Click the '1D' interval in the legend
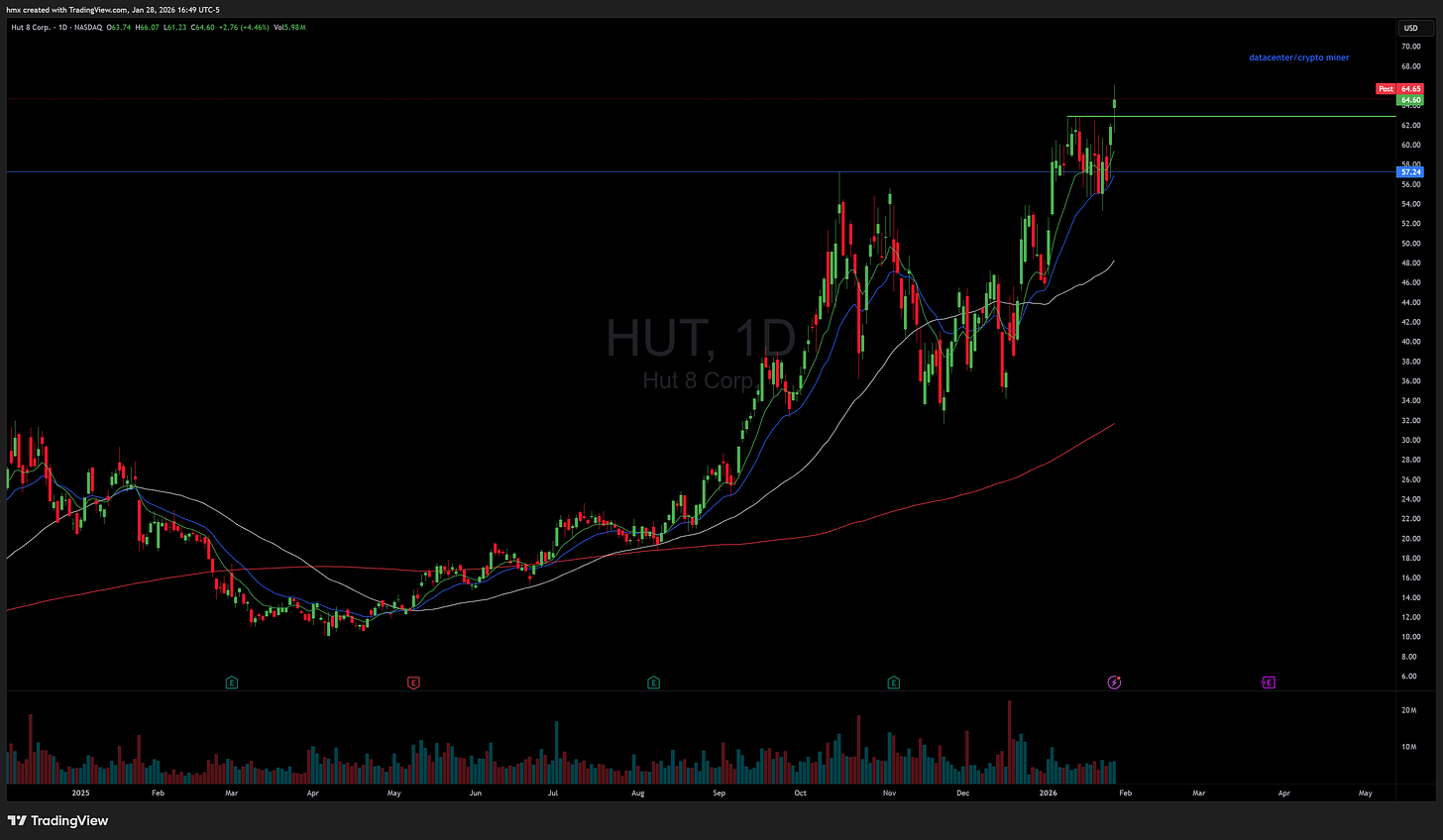Image resolution: width=1443 pixels, height=840 pixels. 62,28
